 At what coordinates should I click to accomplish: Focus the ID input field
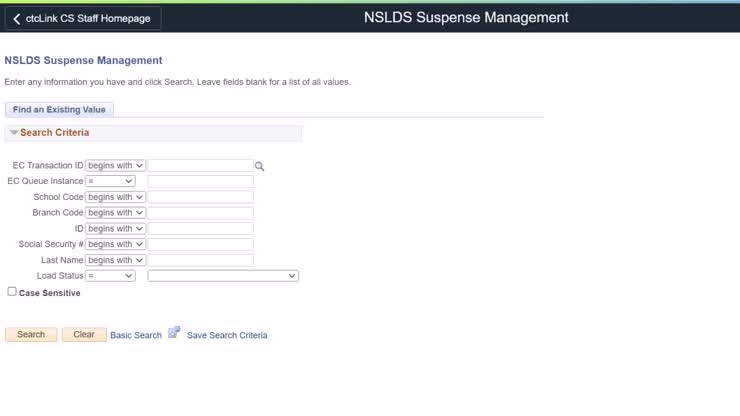pyautogui.click(x=201, y=229)
